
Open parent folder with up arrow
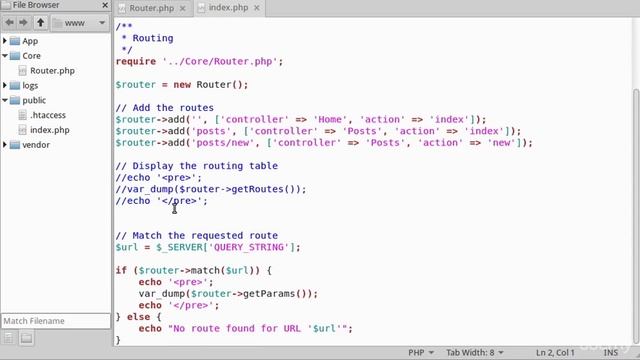tap(40, 22)
